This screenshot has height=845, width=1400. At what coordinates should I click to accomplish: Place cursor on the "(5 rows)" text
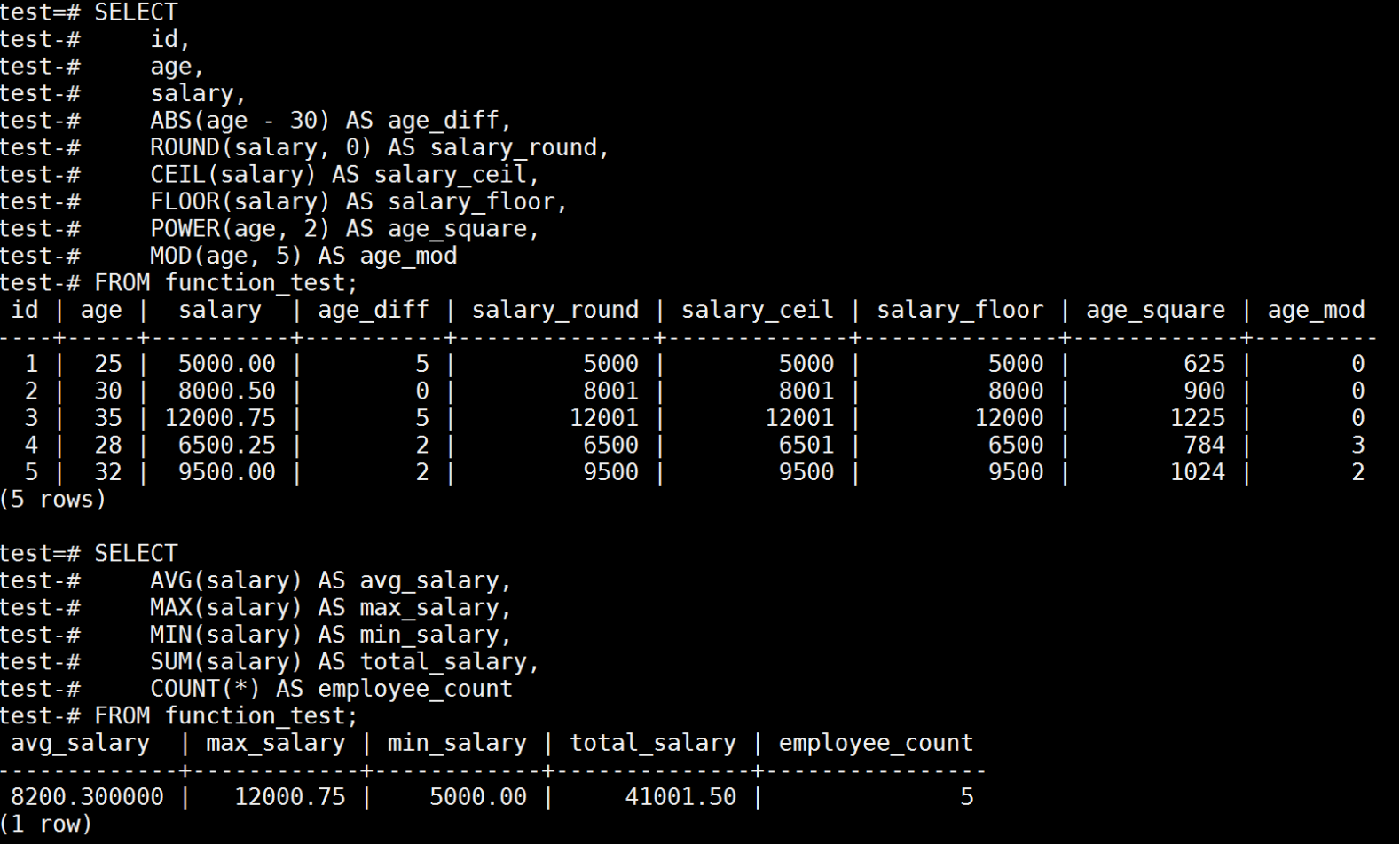53,500
